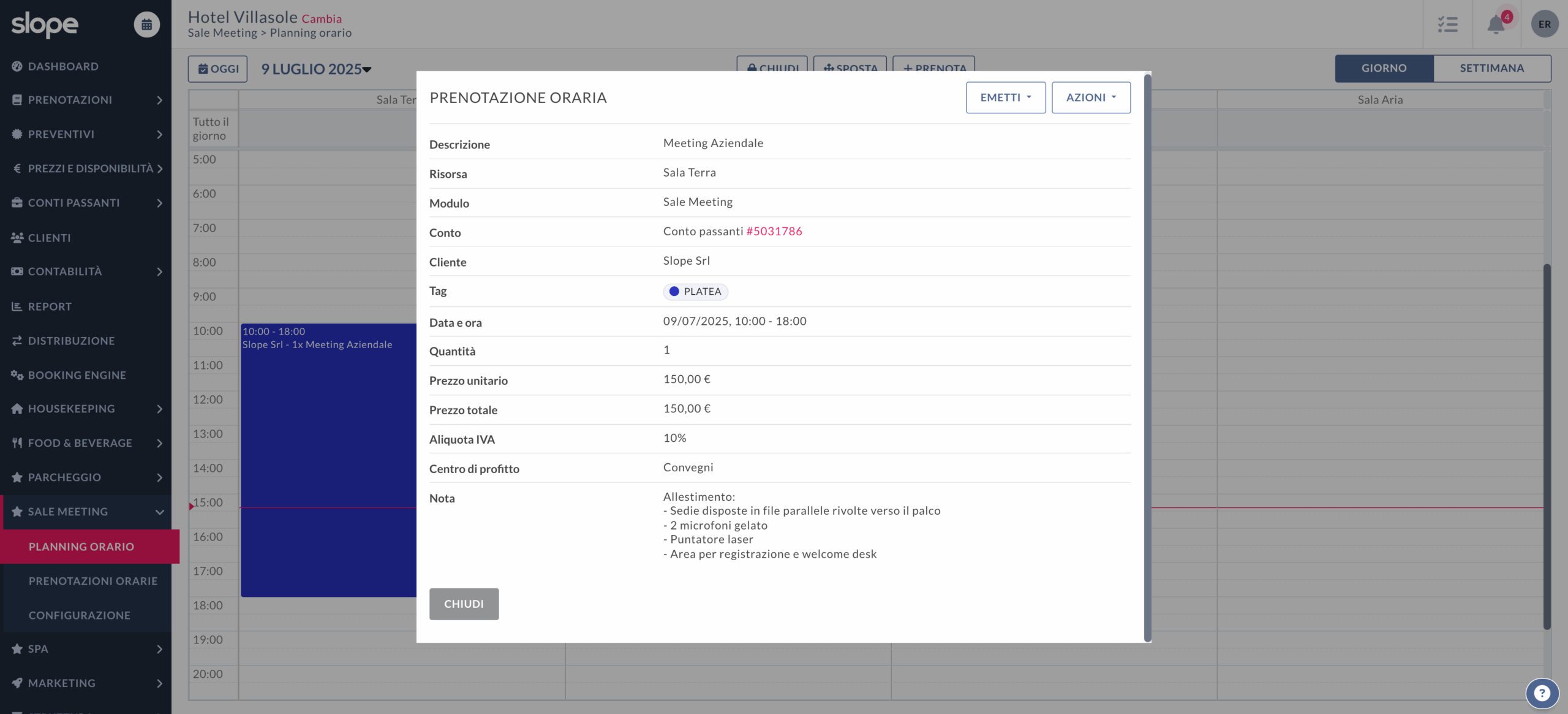Click the Booking Engine gears icon

17,375
